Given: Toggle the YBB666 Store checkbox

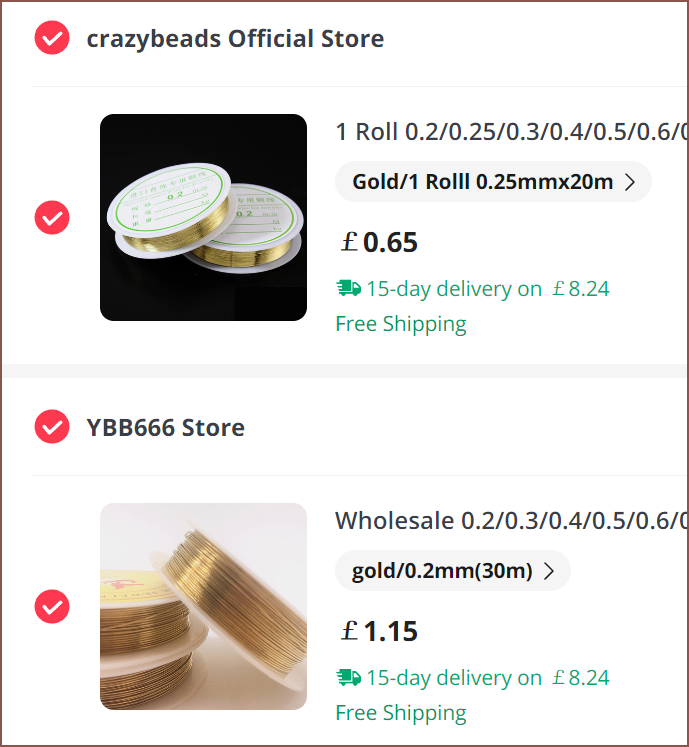Looking at the screenshot, I should coord(52,427).
